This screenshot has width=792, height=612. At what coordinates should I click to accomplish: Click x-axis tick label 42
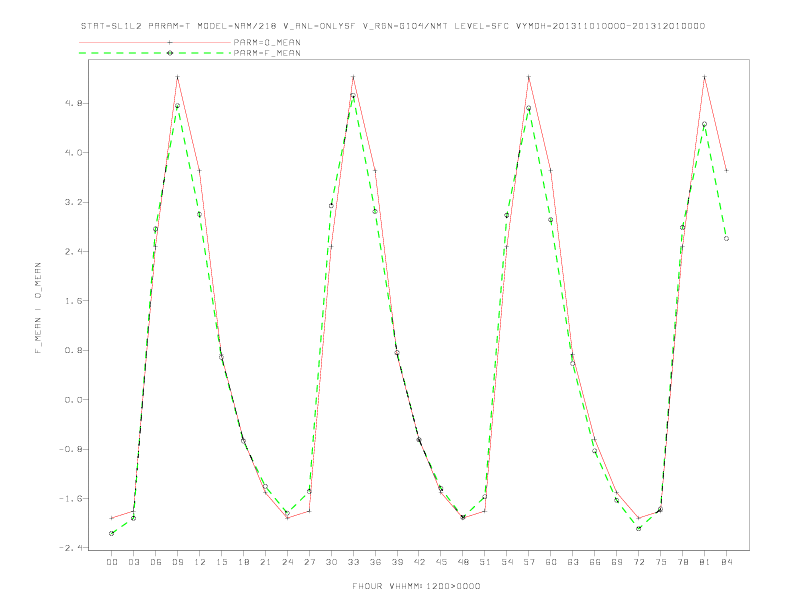coord(419,562)
